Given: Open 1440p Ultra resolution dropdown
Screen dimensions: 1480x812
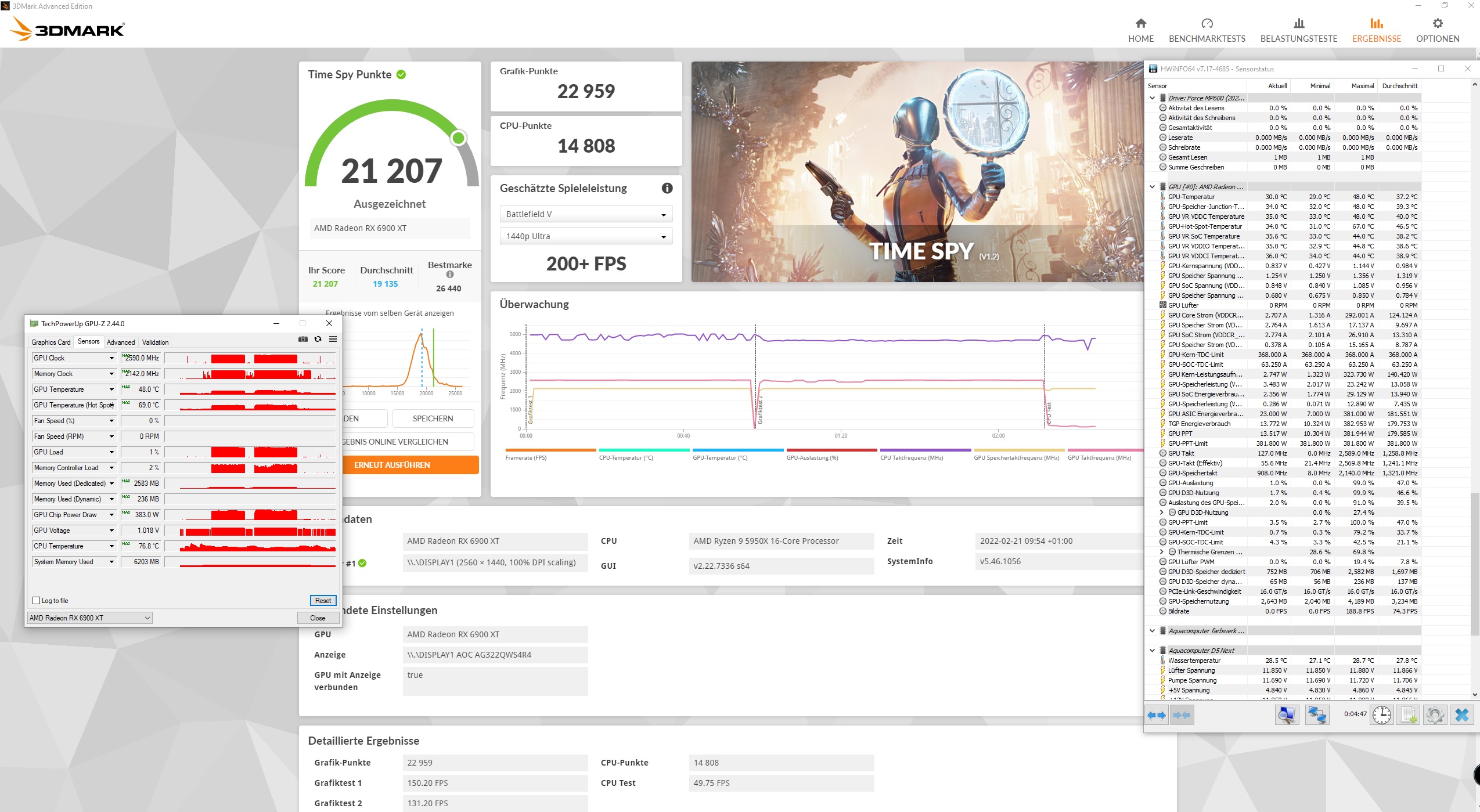Looking at the screenshot, I should click(585, 236).
